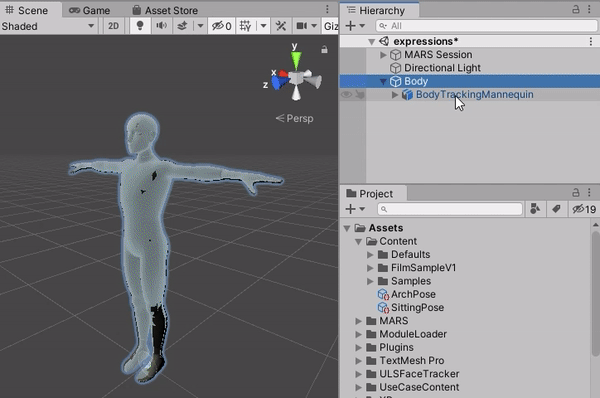This screenshot has height=398, width=600.
Task: Search by label tag icon
Action: 556,209
